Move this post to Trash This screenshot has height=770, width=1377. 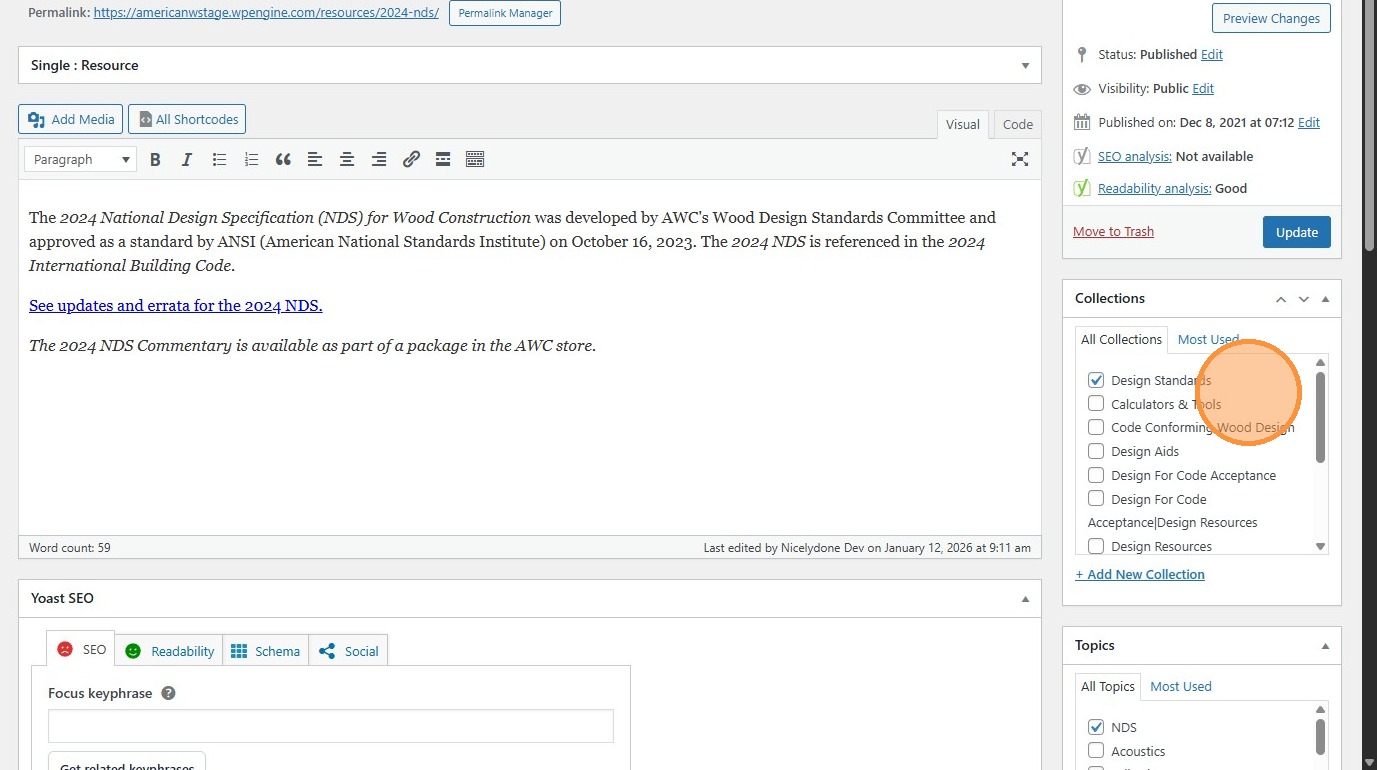pyautogui.click(x=1113, y=231)
